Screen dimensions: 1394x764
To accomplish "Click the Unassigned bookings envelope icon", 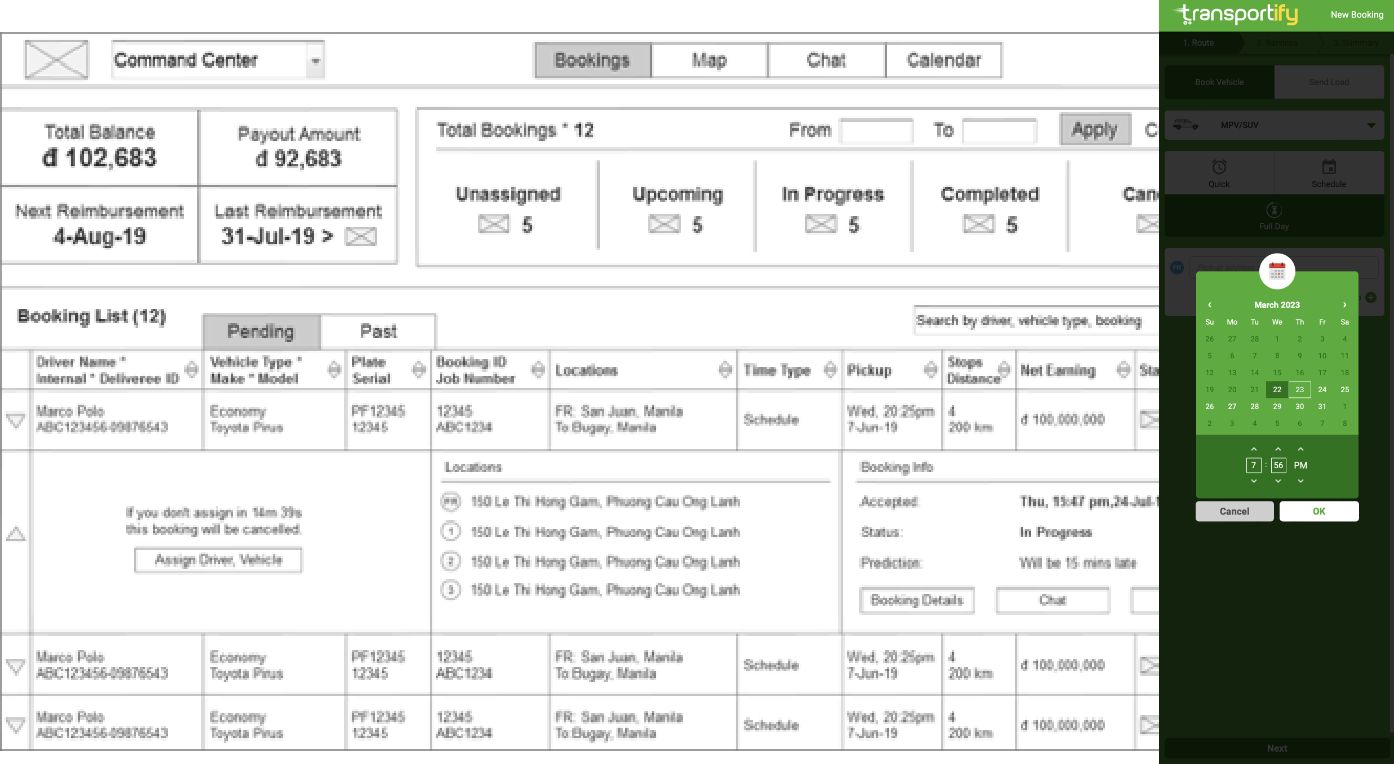I will click(x=493, y=226).
